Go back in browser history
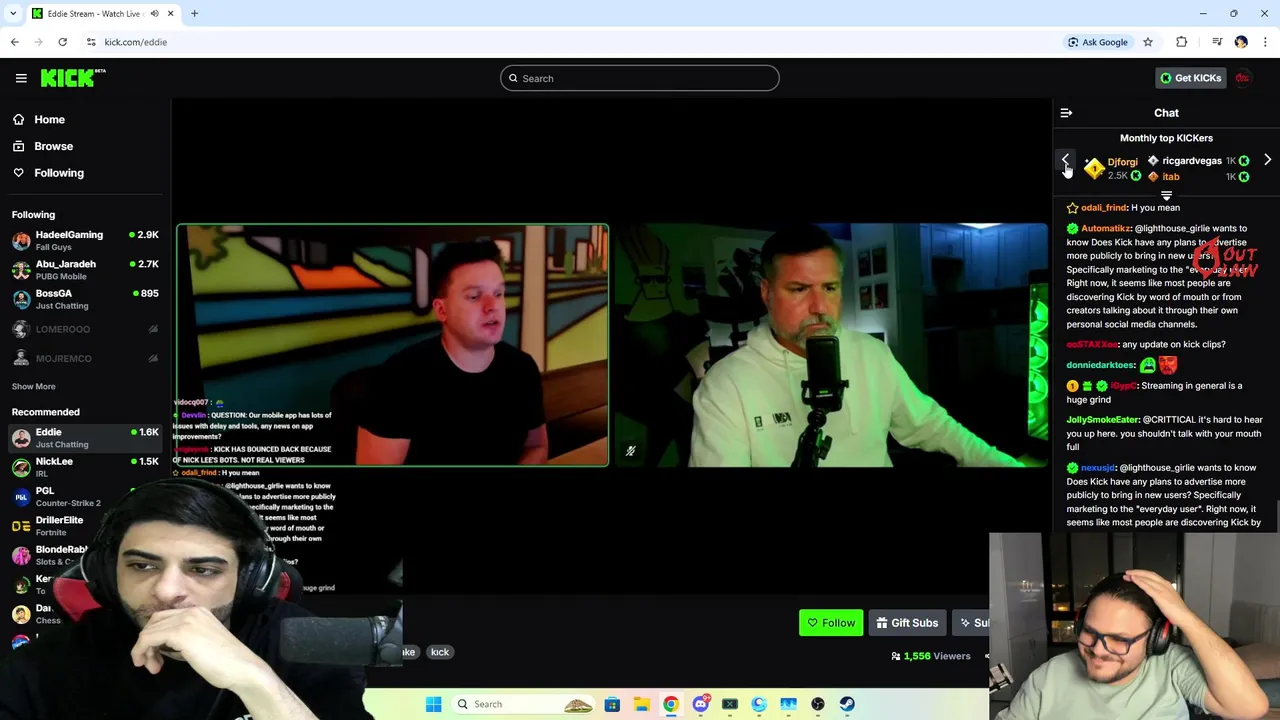Image resolution: width=1280 pixels, height=720 pixels. click(x=14, y=42)
